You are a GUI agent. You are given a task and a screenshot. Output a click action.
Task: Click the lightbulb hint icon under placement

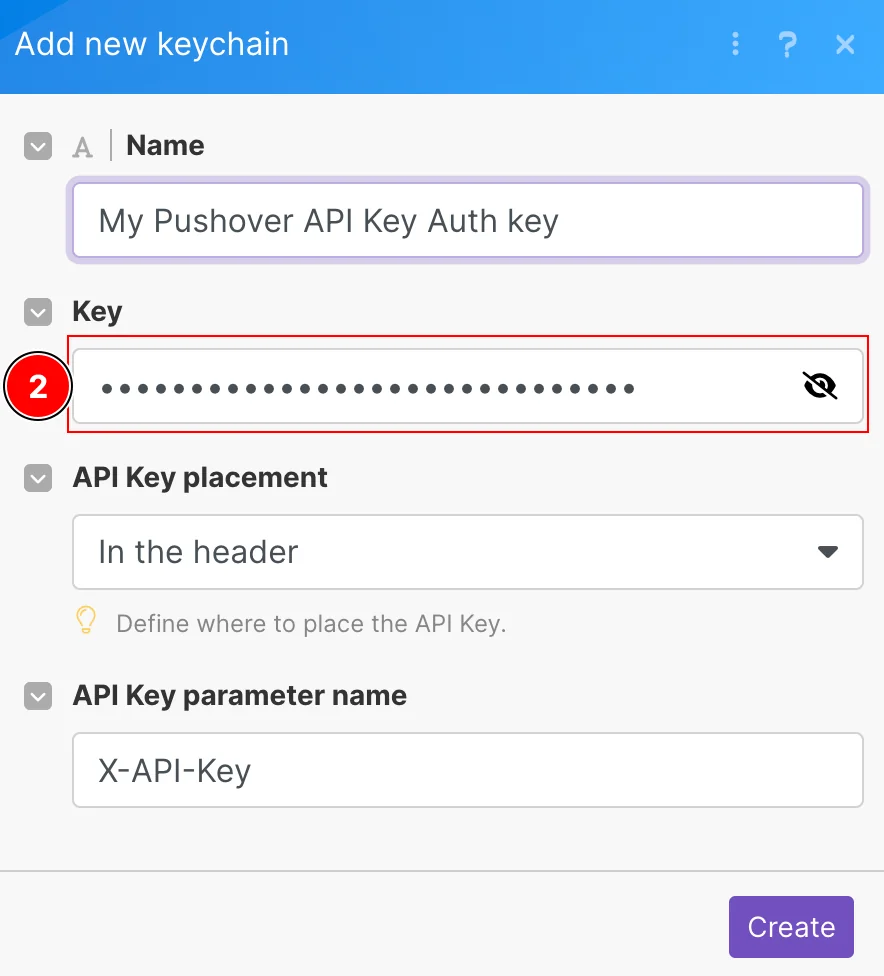tap(86, 621)
